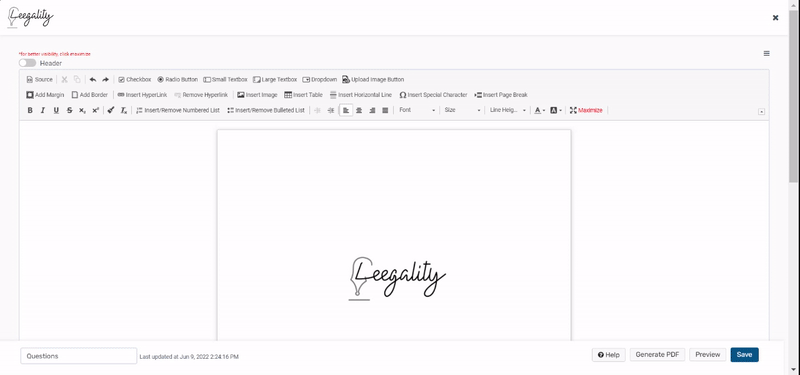Click Add Margin
This screenshot has height=375, width=800.
point(45,95)
